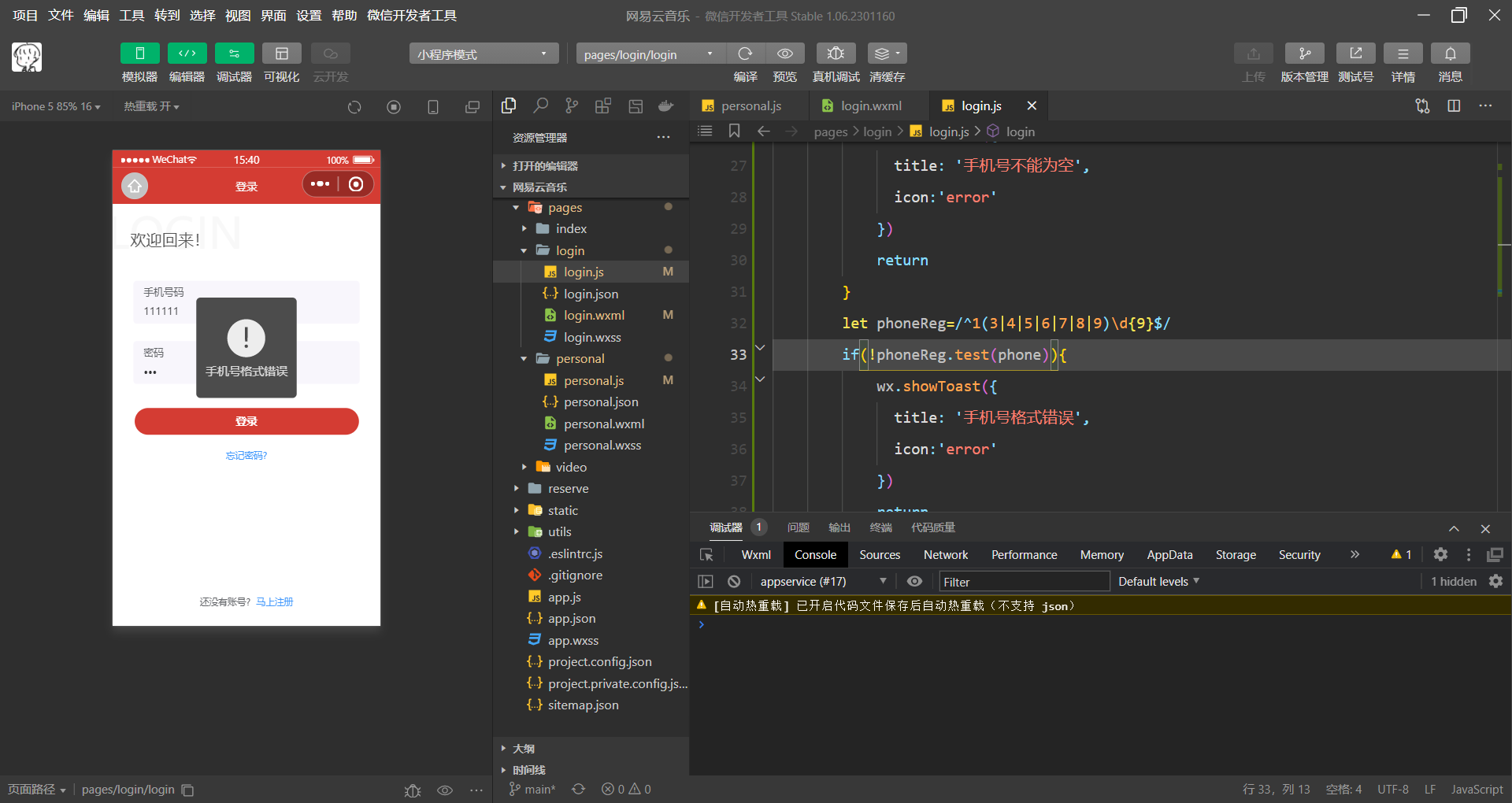Screen dimensions: 1512x803
Task: Open the Default levels dropdown
Action: pyautogui.click(x=1158, y=582)
